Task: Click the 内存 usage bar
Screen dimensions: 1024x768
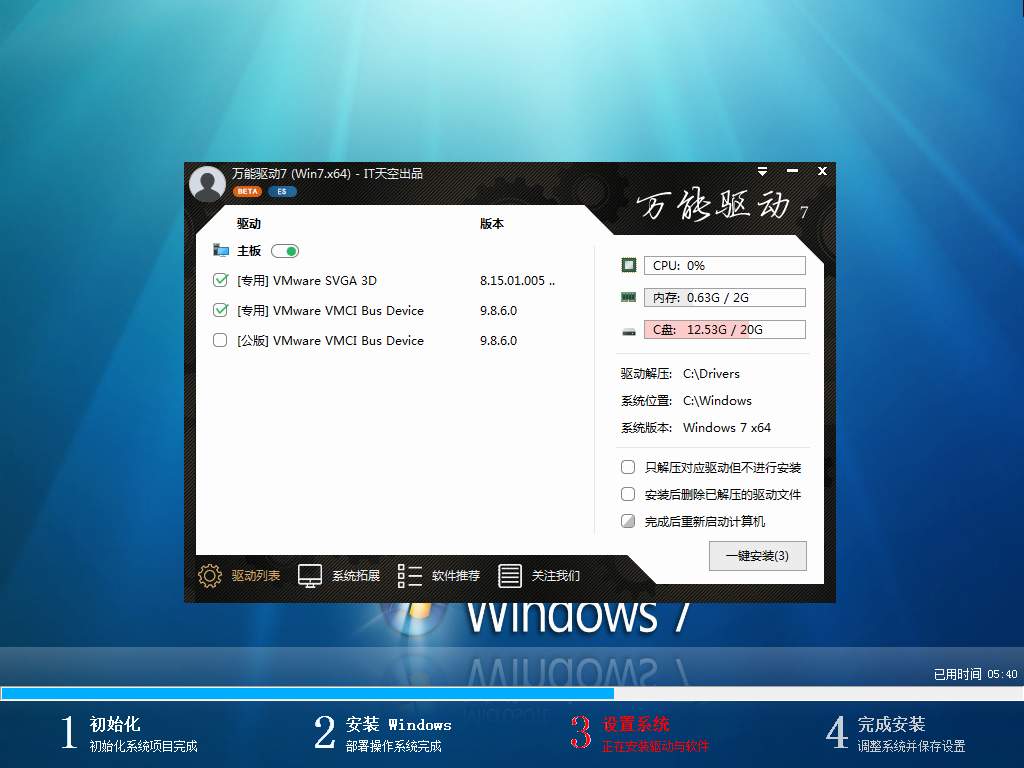Action: pyautogui.click(x=725, y=297)
